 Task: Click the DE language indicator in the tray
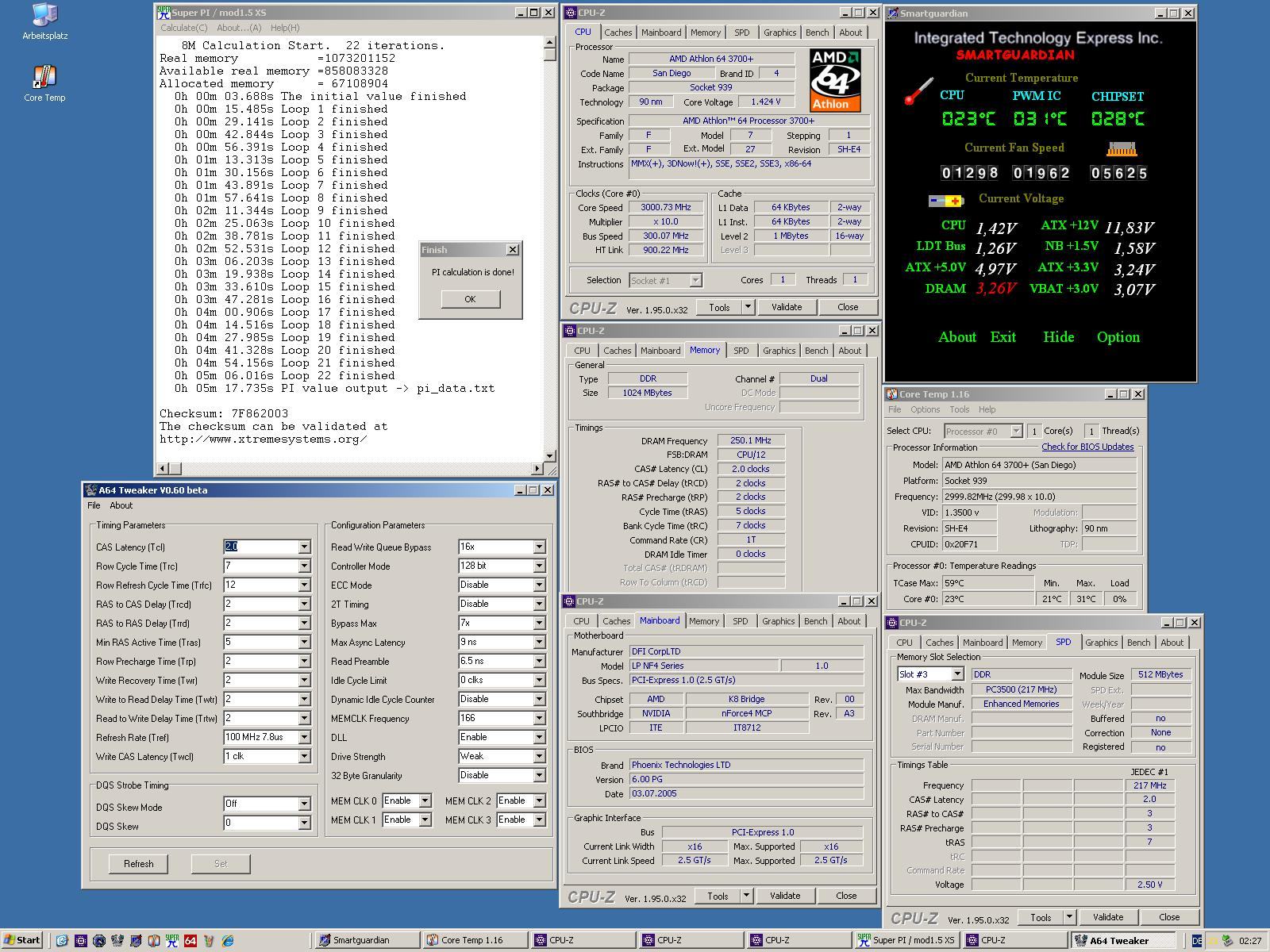click(x=1197, y=941)
